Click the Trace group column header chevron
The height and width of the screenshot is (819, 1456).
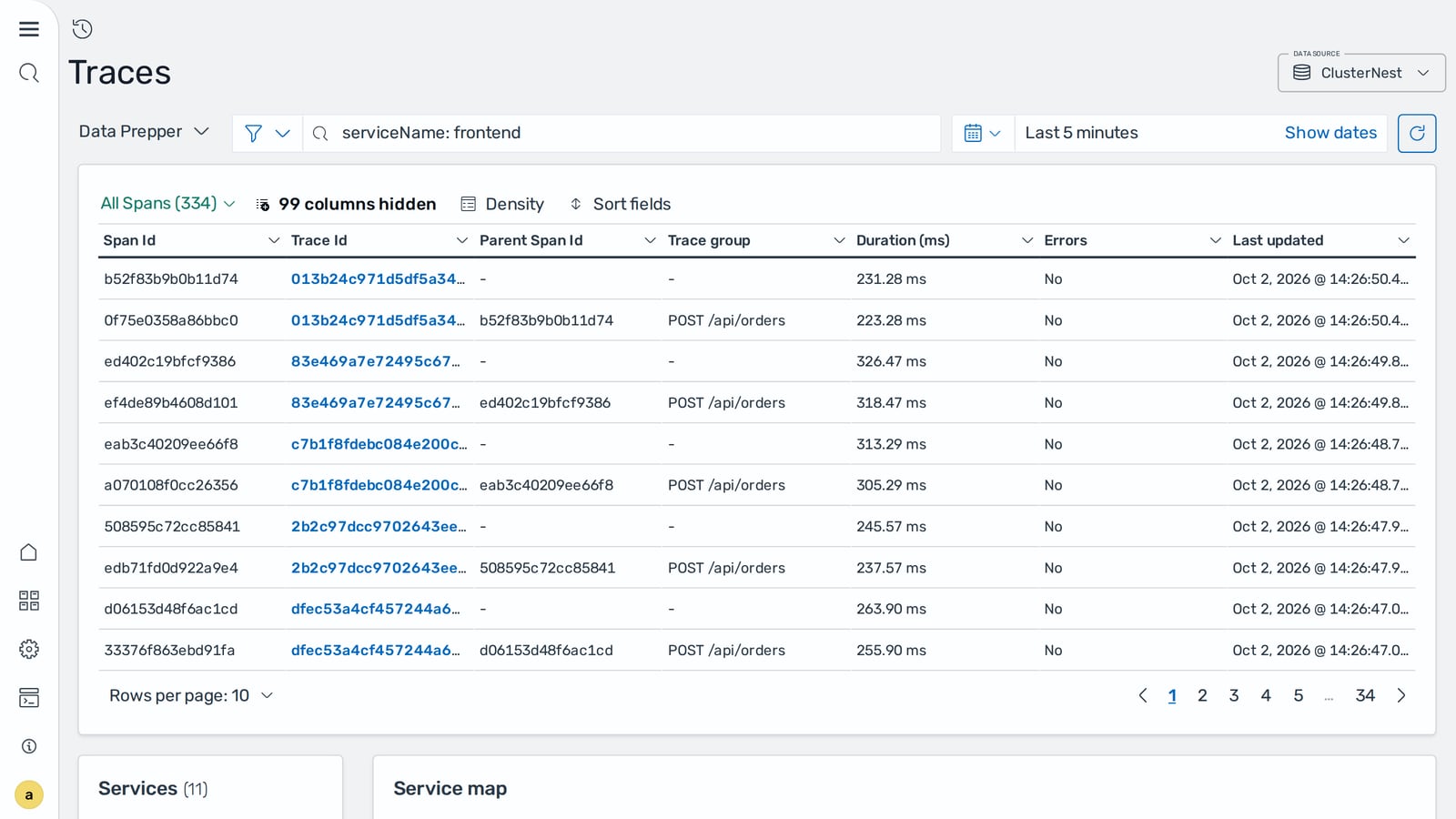point(839,240)
